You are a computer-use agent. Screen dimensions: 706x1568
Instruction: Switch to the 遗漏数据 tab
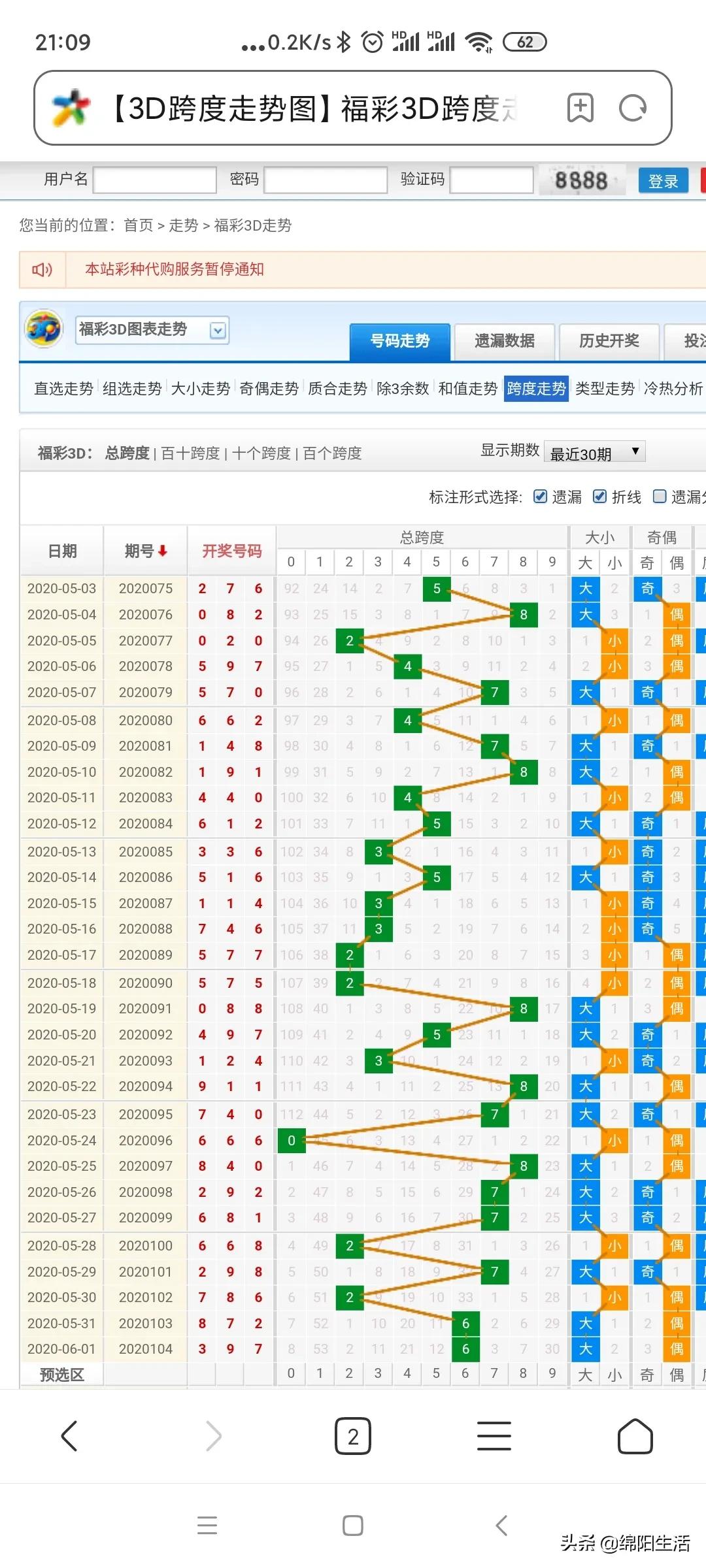pyautogui.click(x=505, y=342)
